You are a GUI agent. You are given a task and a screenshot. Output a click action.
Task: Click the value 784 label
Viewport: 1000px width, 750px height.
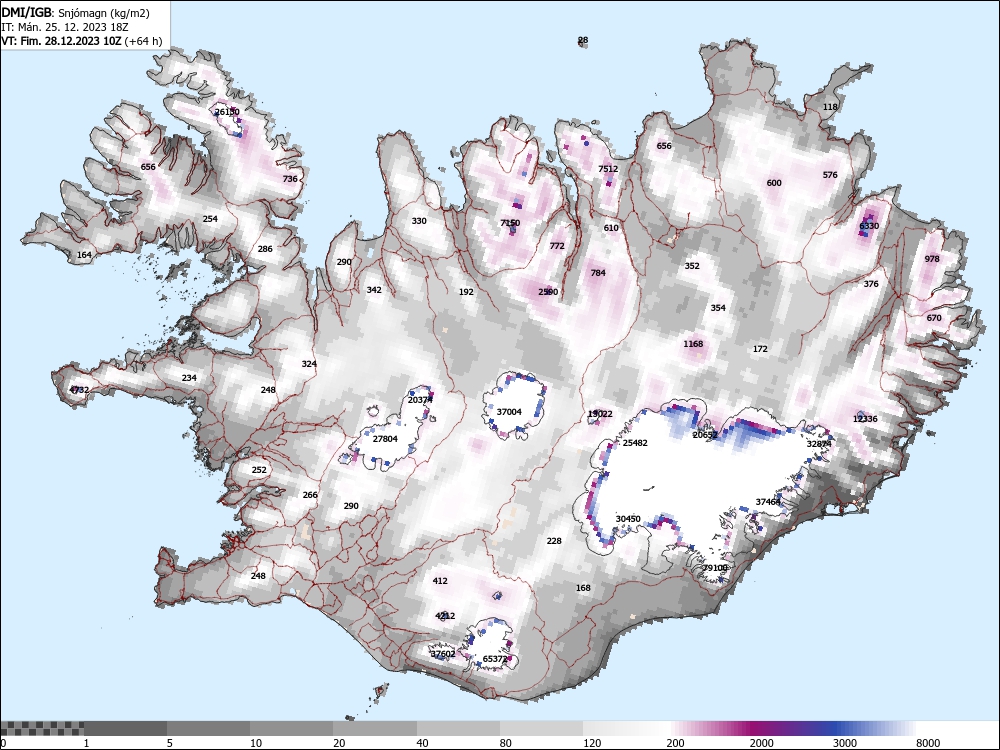click(598, 273)
